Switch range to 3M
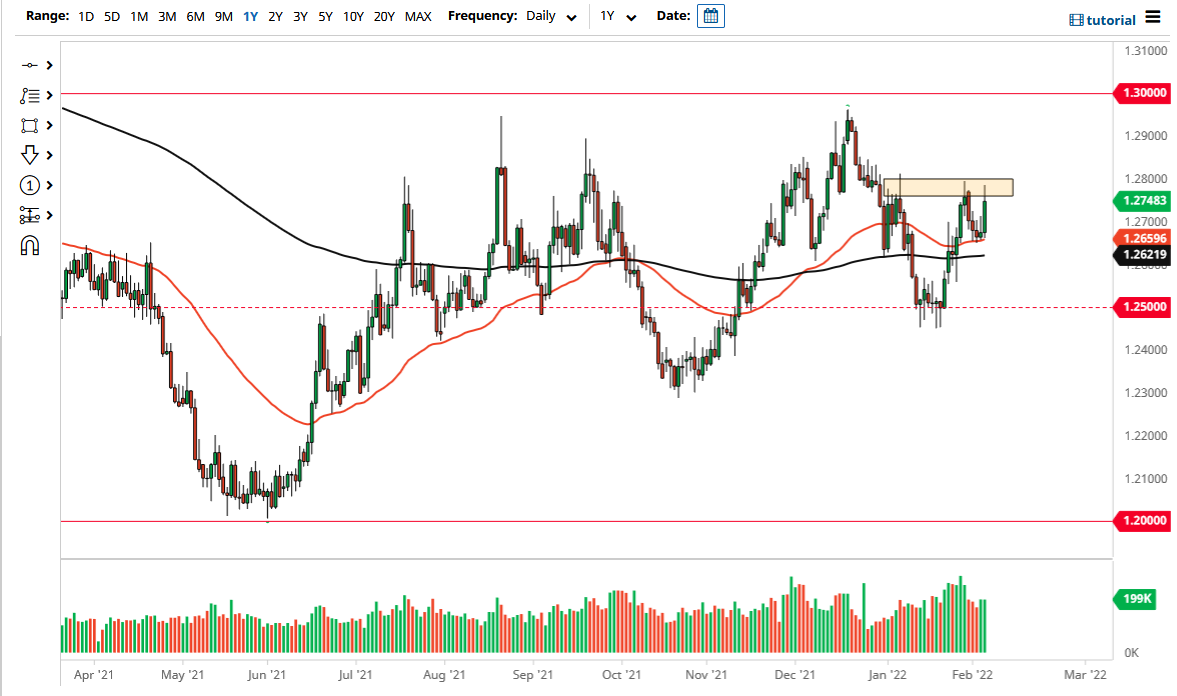1177x696 pixels. (166, 16)
